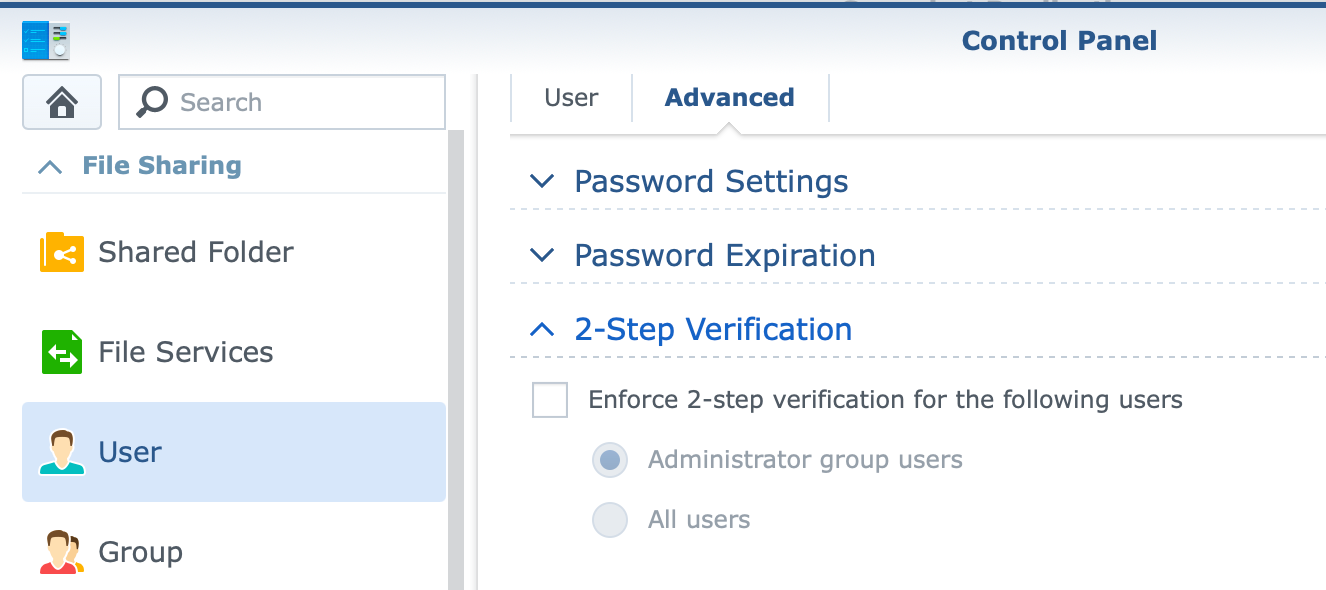
Task: Collapse the File Sharing category
Action: [50, 167]
